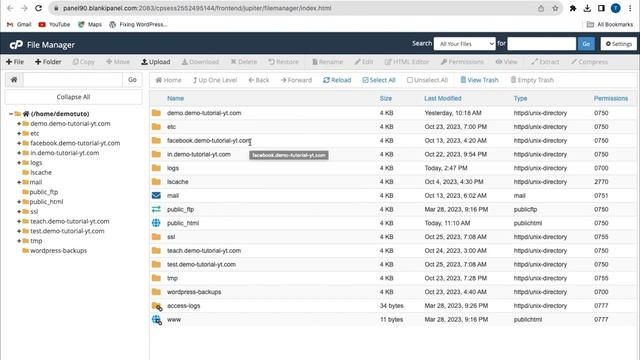The height and width of the screenshot is (360, 640).
Task: Click the www globe link icon
Action: (157, 320)
